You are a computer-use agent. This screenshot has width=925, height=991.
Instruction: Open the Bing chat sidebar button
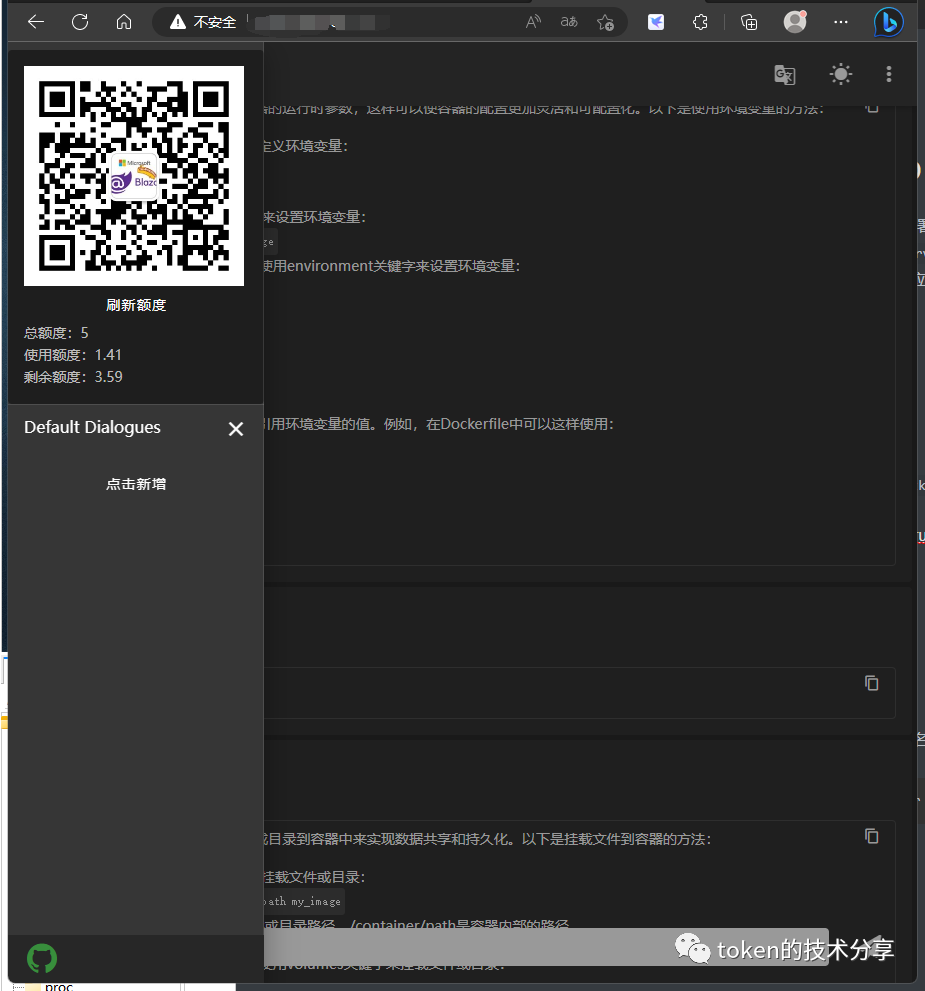888,22
